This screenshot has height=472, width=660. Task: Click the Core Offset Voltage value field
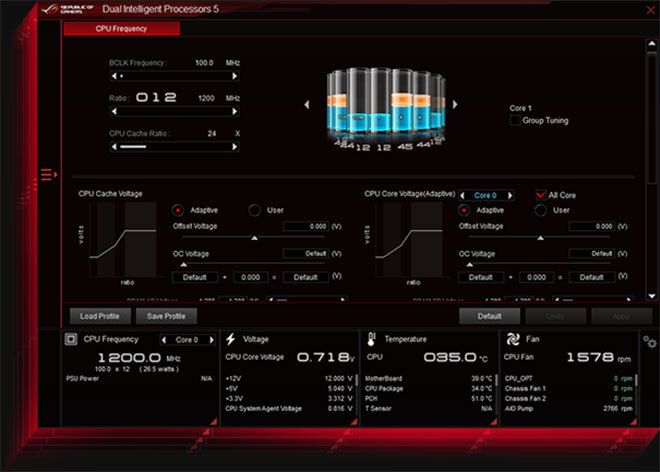[x=592, y=227]
